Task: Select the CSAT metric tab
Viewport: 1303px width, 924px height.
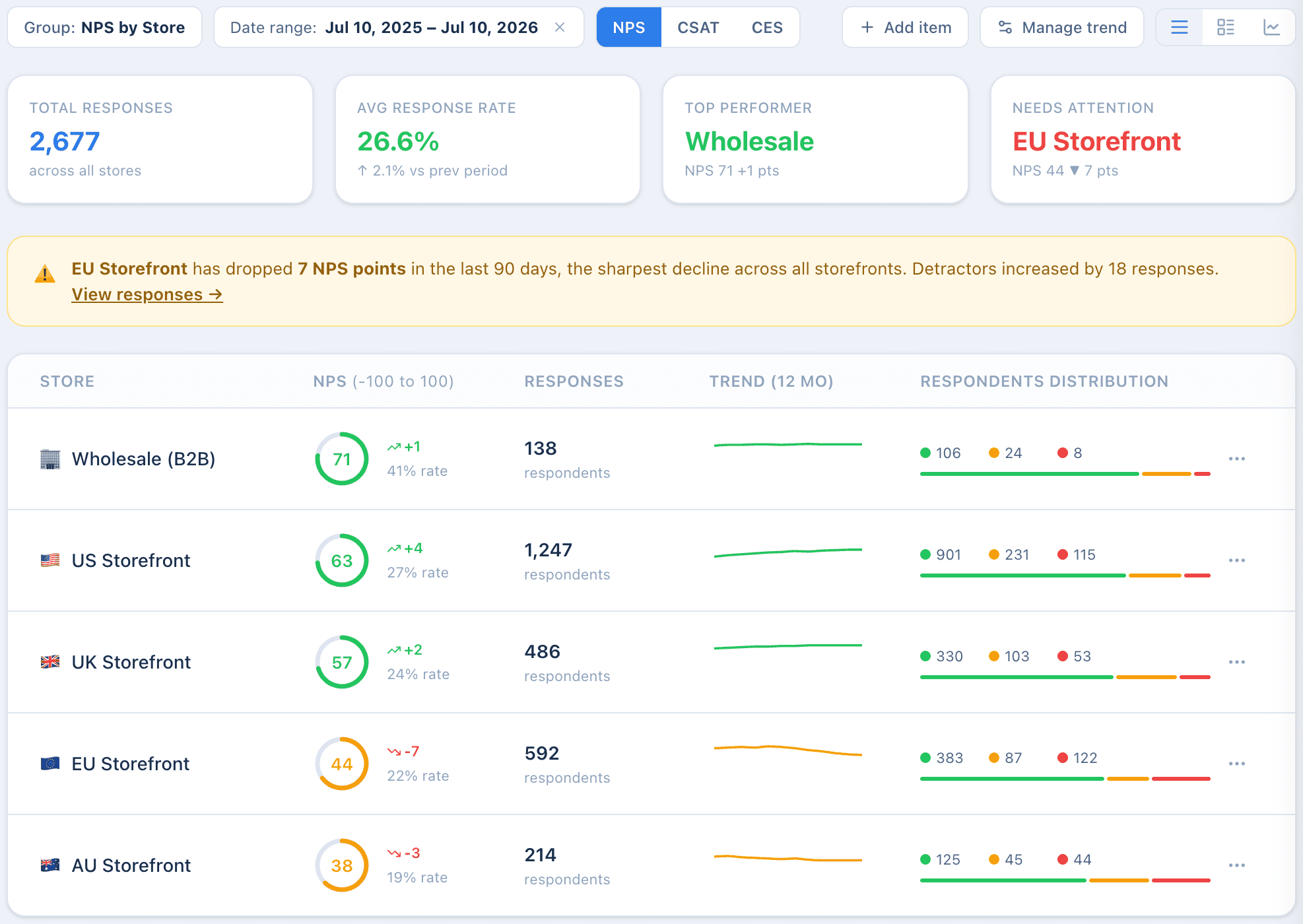Action: 698,27
